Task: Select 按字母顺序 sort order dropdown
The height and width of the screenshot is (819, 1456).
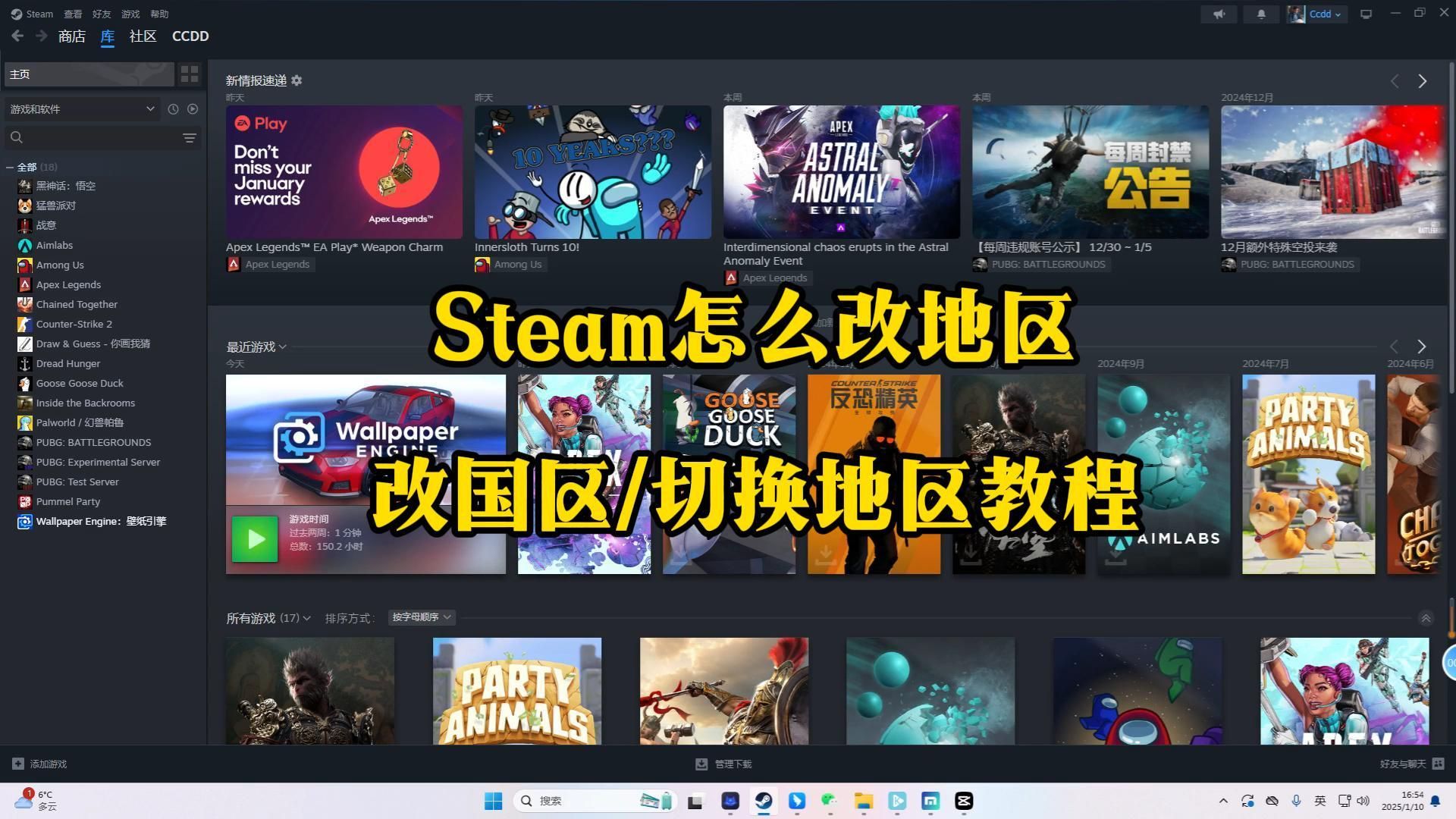Action: 420,617
